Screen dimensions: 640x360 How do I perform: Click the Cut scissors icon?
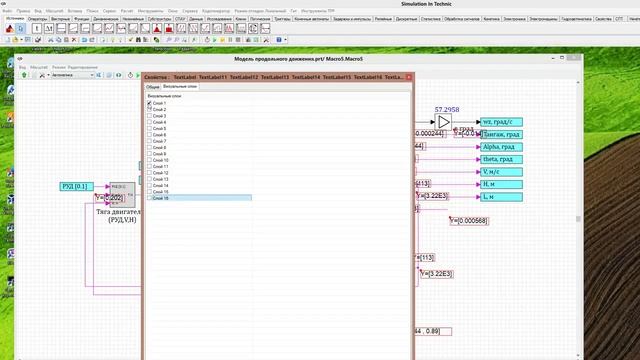click(x=51, y=40)
